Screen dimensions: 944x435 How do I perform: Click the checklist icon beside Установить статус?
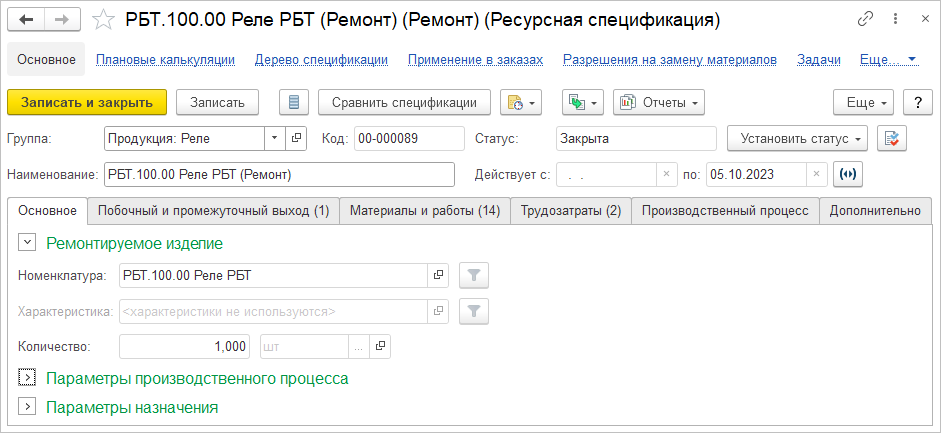pos(892,138)
